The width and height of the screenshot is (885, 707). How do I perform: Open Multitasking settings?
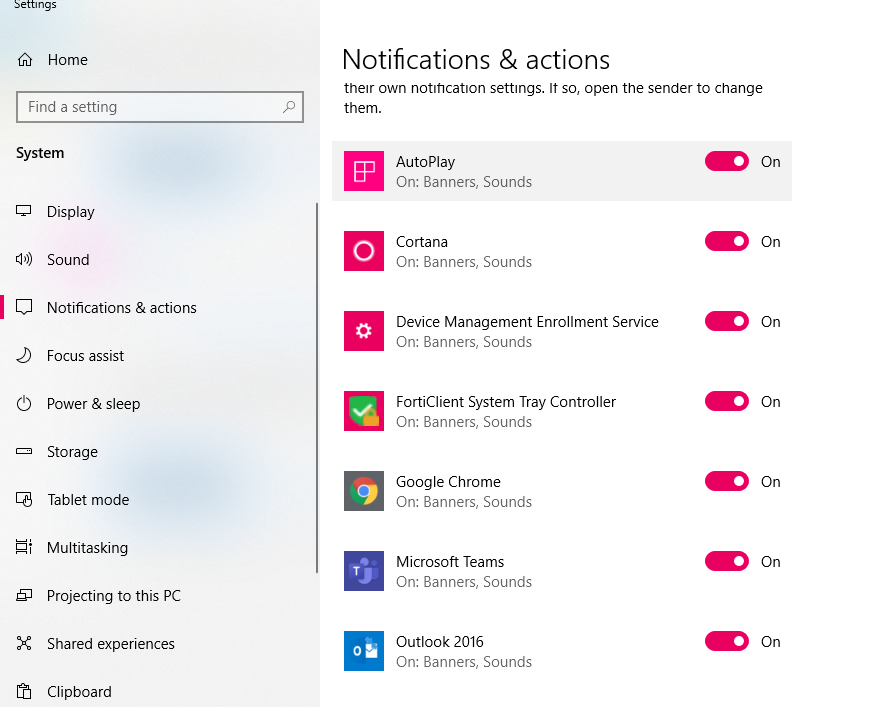[x=158, y=547]
